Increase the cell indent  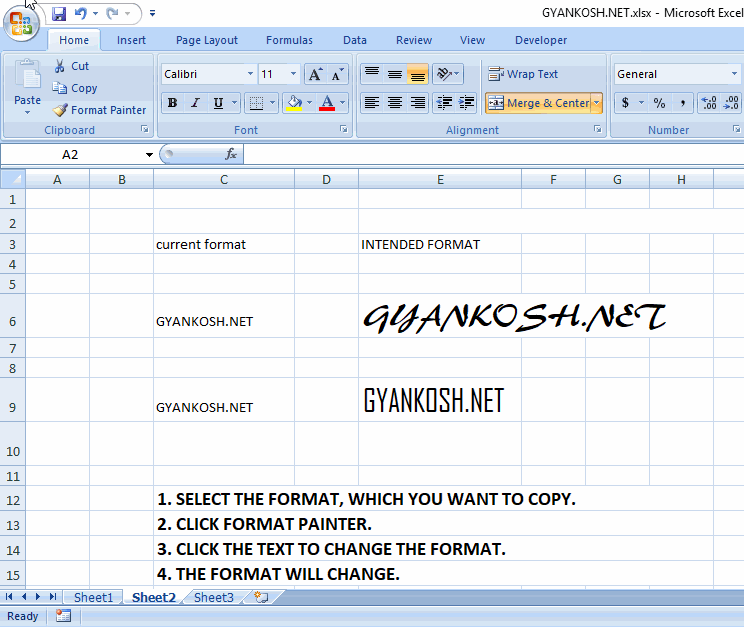pyautogui.click(x=466, y=103)
